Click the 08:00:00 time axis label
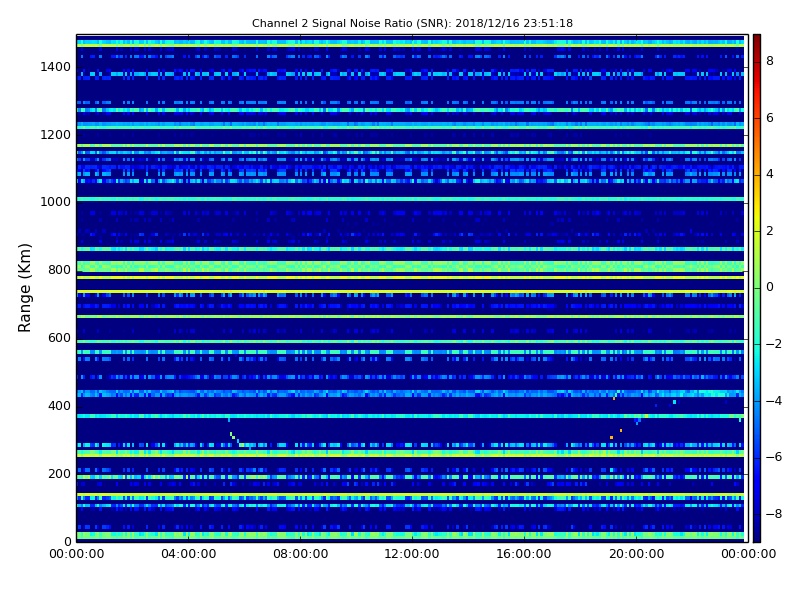Viewport: 800px width, 600px height. (301, 554)
